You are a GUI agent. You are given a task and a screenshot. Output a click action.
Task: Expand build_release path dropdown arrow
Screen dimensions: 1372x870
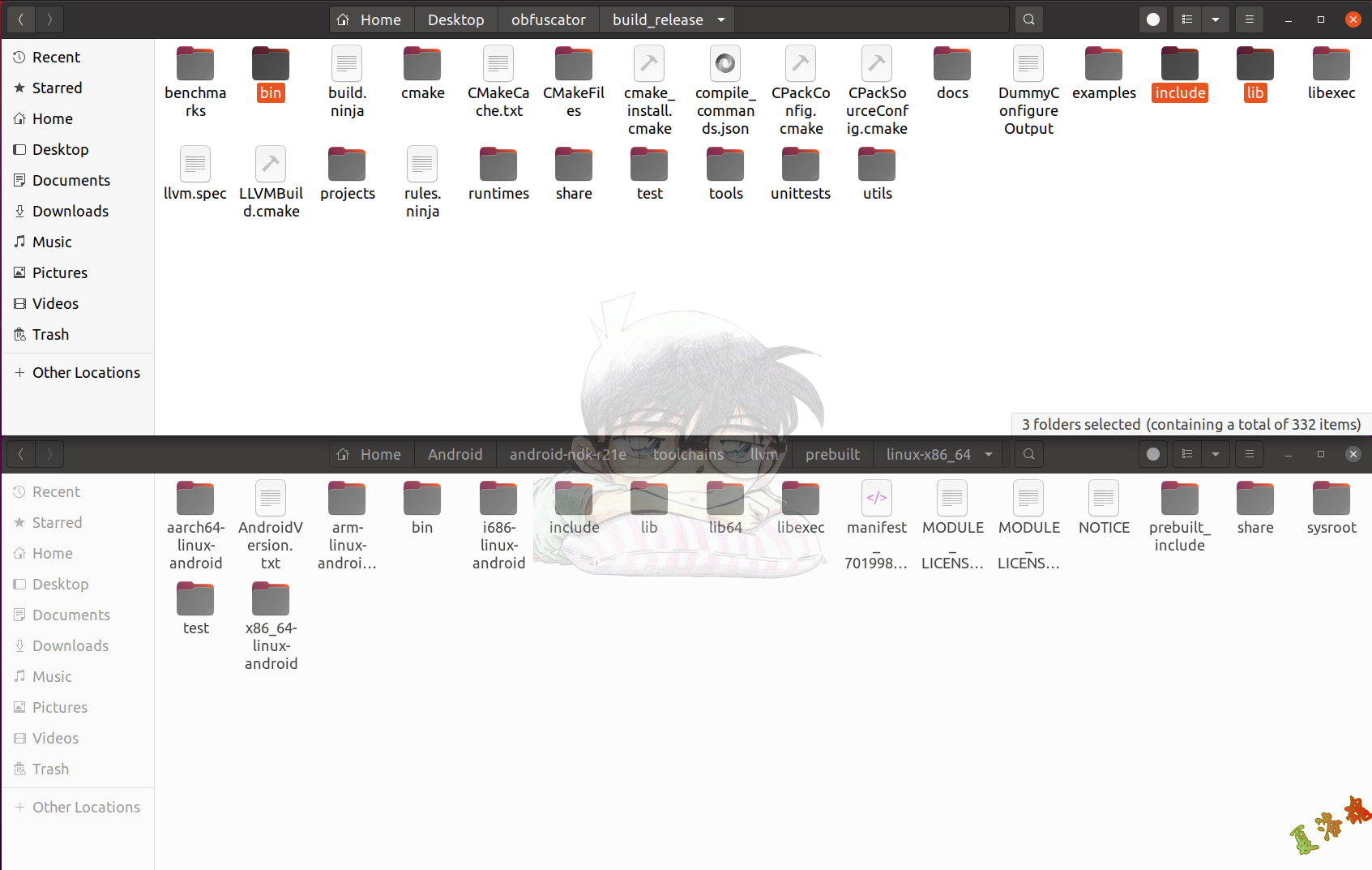click(720, 19)
